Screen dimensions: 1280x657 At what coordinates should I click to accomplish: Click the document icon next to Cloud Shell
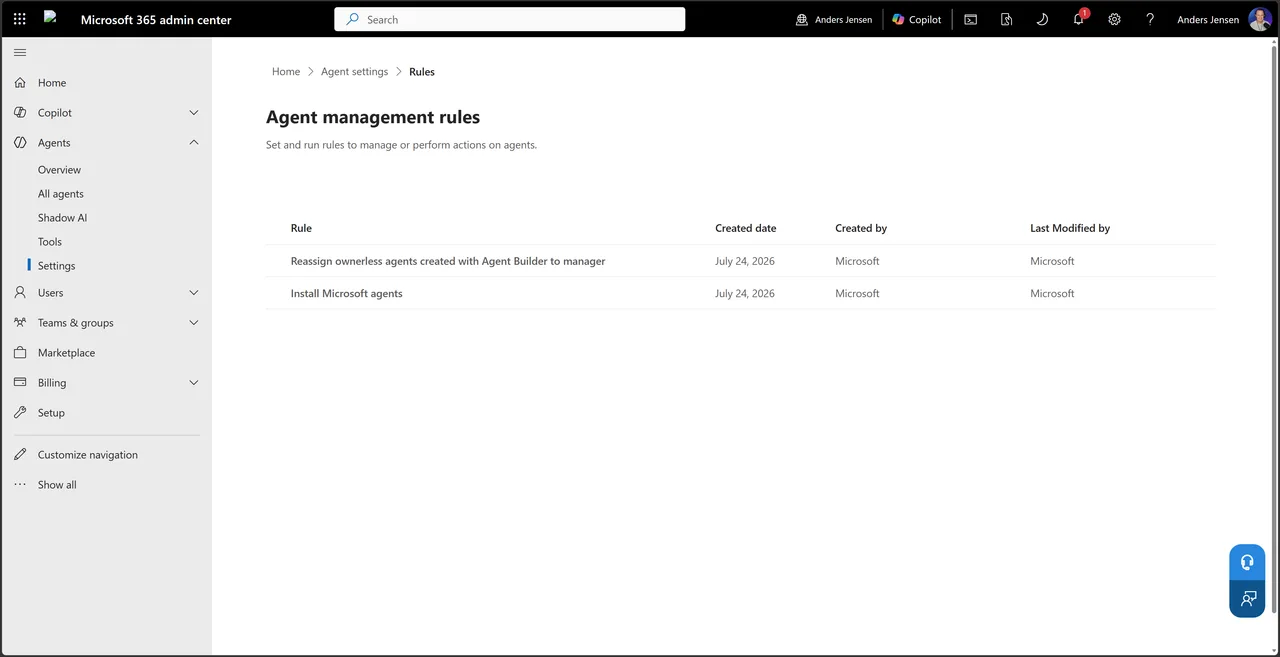pyautogui.click(x=1006, y=19)
